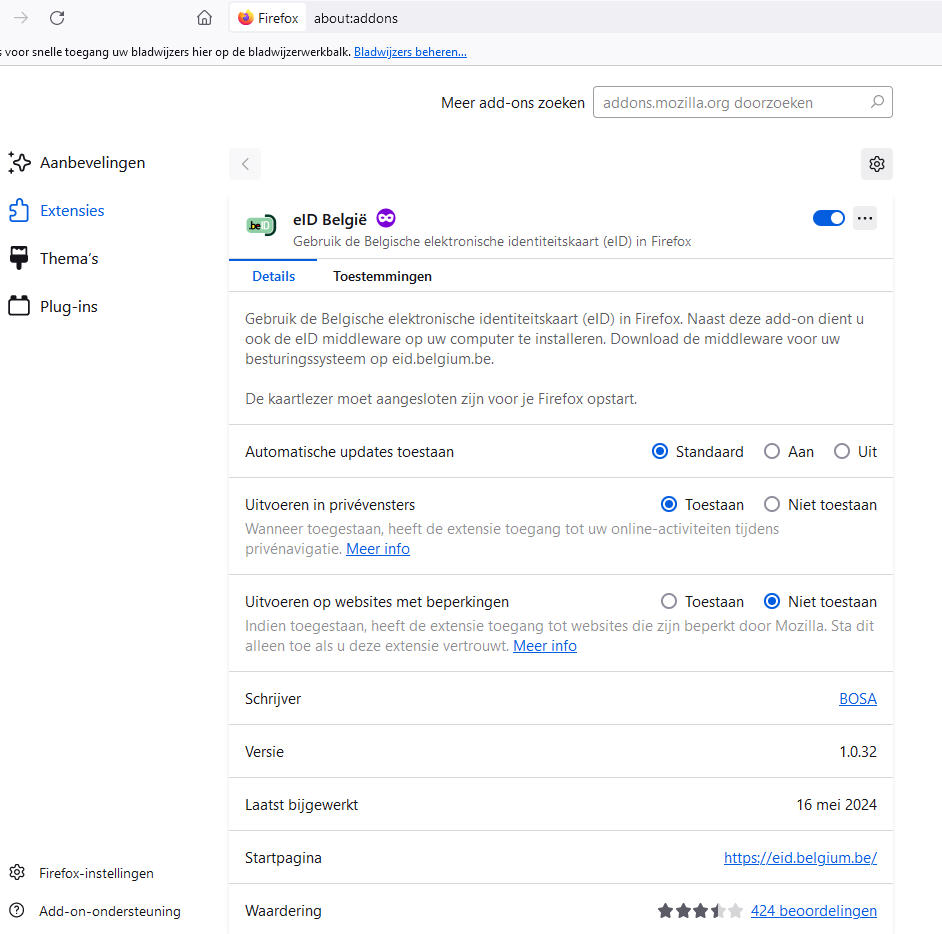Open Plug-ins category in sidebar
Viewport: 942px width, 934px height.
pos(68,306)
